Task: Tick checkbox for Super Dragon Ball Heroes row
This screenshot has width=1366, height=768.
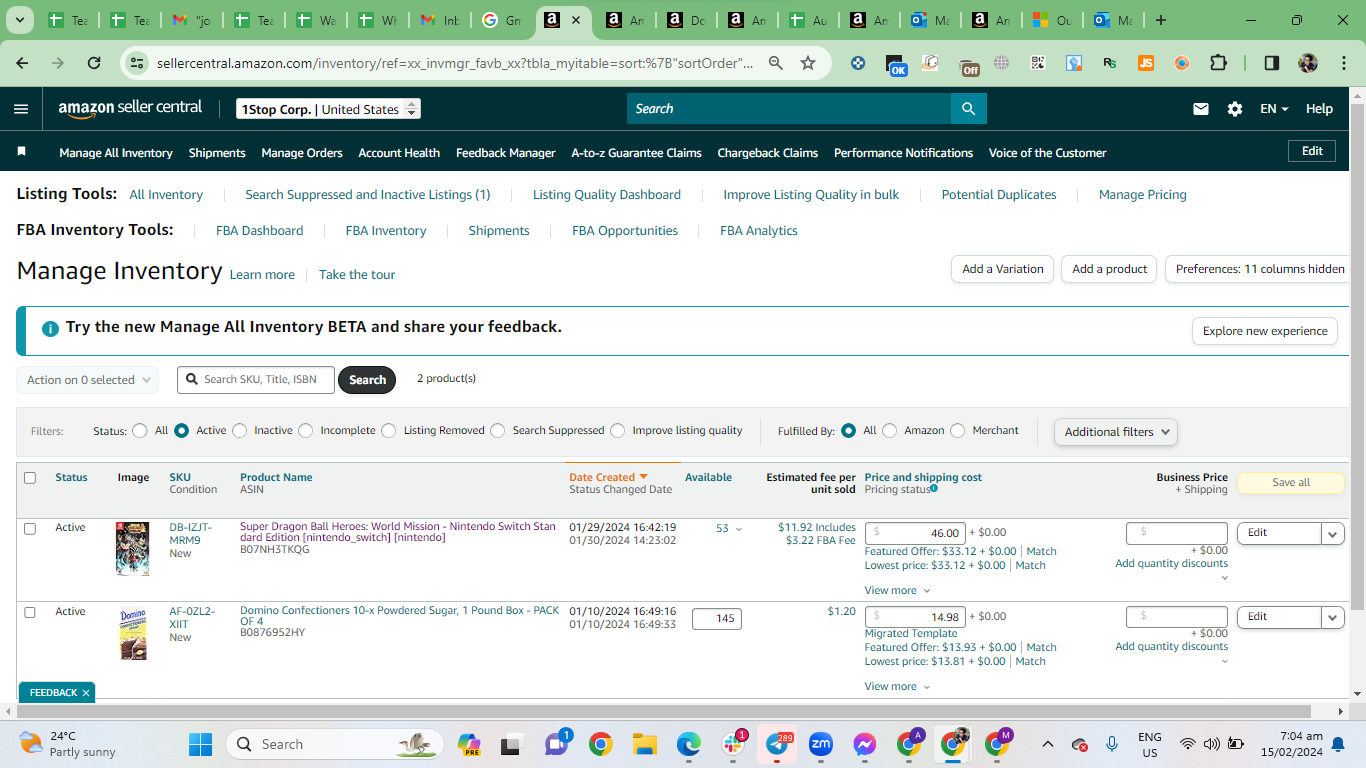Action: pyautogui.click(x=30, y=528)
